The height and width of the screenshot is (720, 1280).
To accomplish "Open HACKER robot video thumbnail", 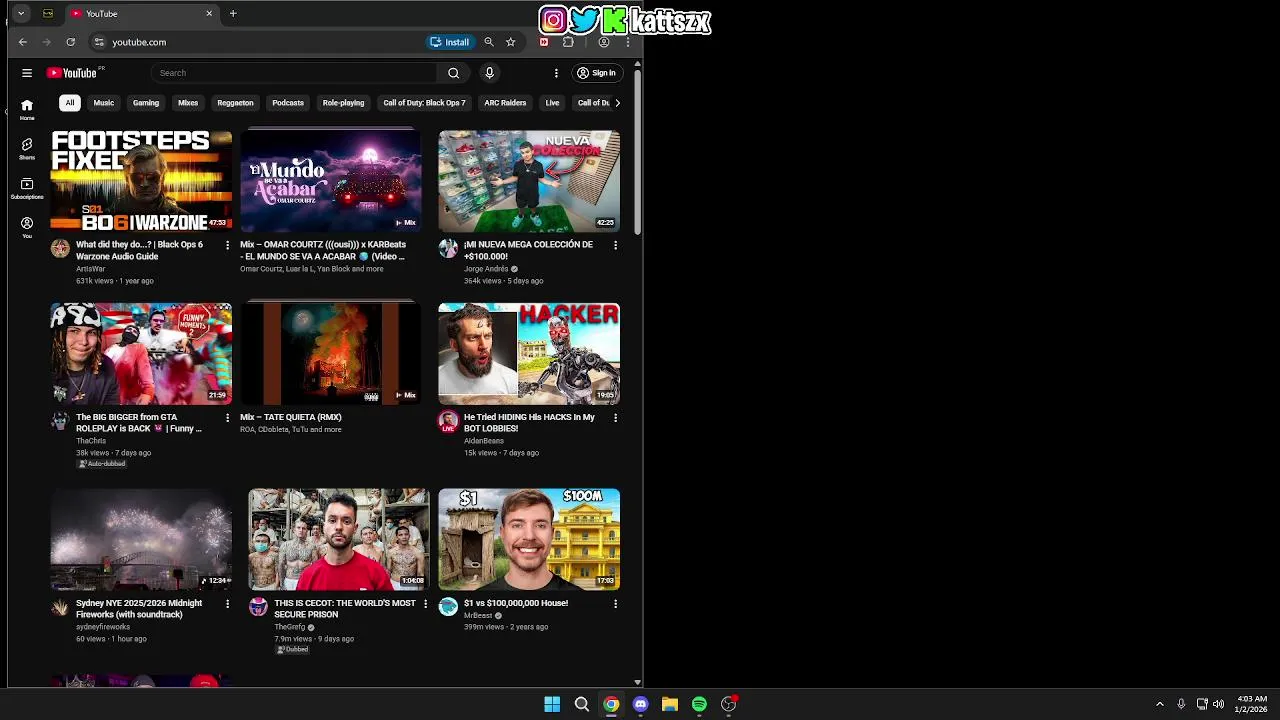I will pyautogui.click(x=529, y=354).
